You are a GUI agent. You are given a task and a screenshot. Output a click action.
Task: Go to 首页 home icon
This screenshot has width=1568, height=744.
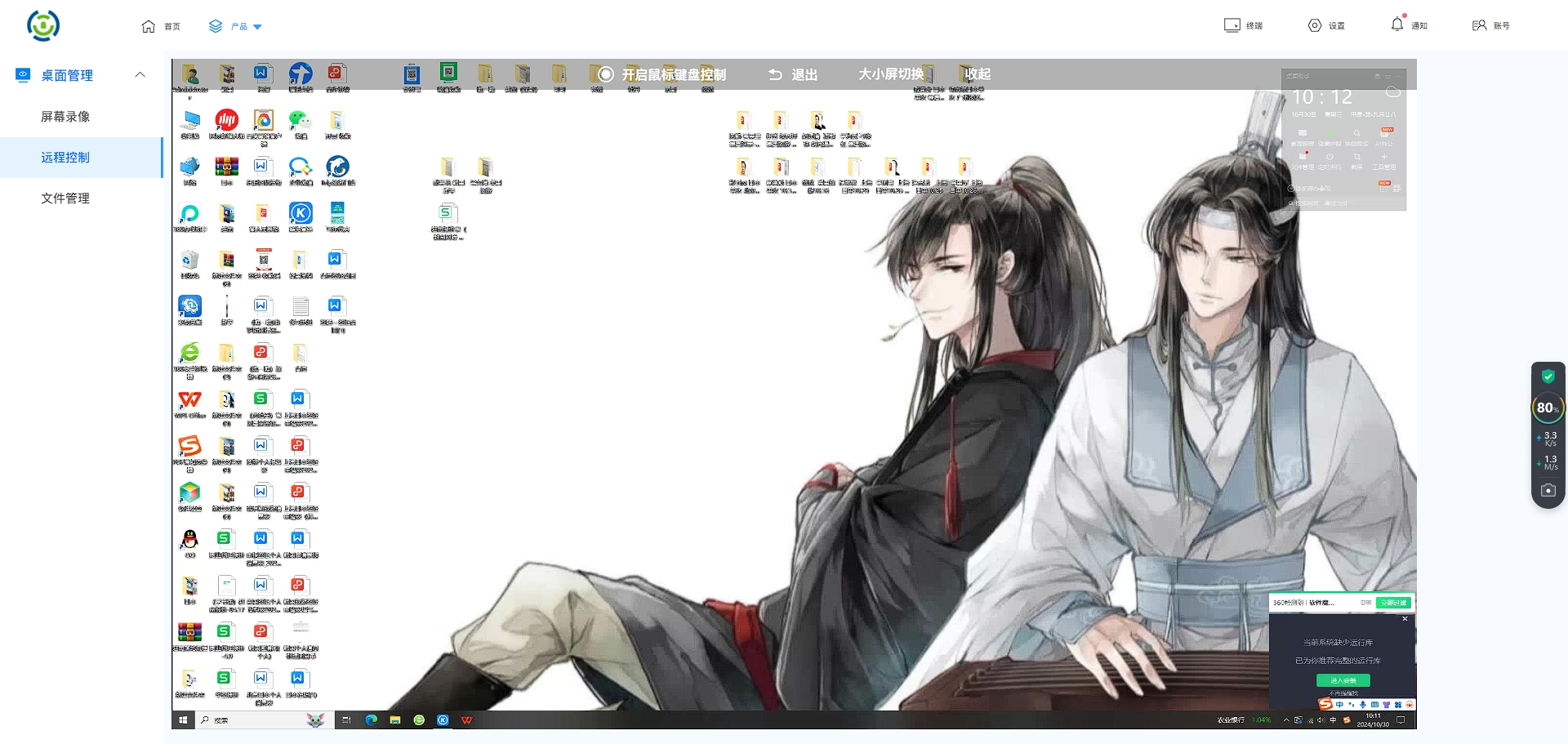tap(149, 26)
